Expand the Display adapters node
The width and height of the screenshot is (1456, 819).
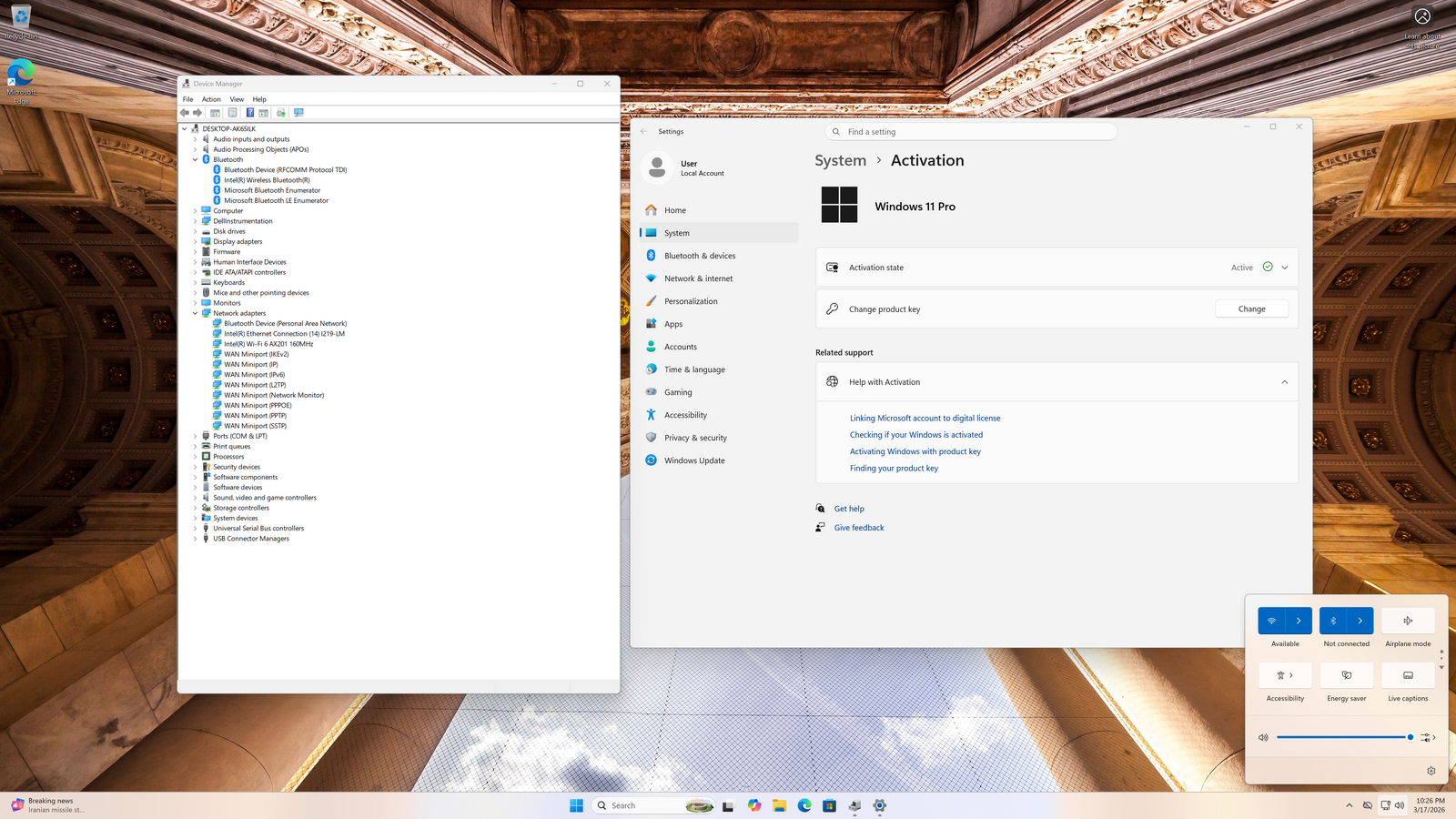coord(195,242)
